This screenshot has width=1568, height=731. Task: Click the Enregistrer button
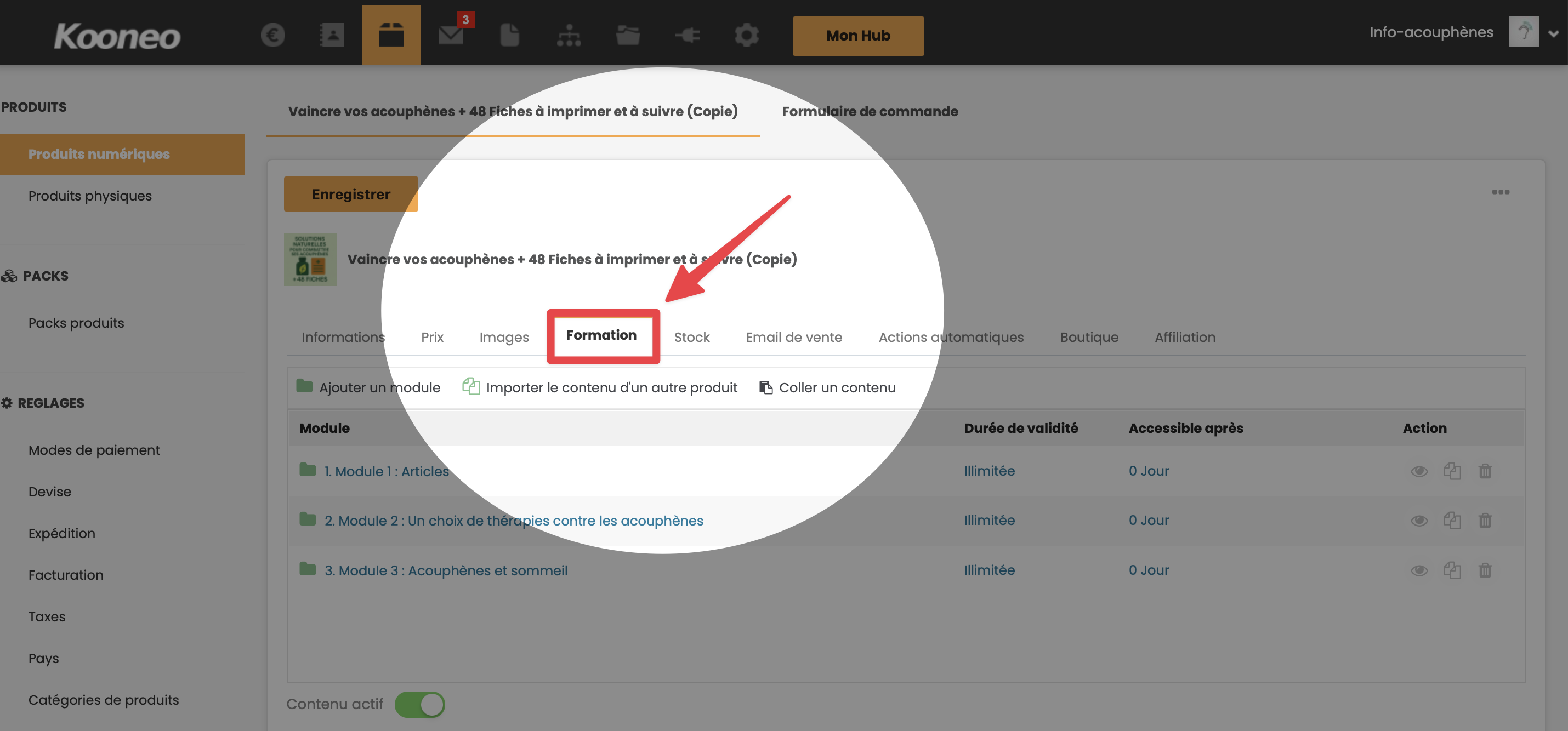coord(351,194)
